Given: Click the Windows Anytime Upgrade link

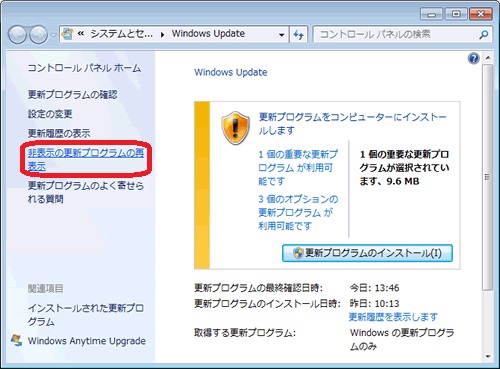Looking at the screenshot, I should click(87, 341).
